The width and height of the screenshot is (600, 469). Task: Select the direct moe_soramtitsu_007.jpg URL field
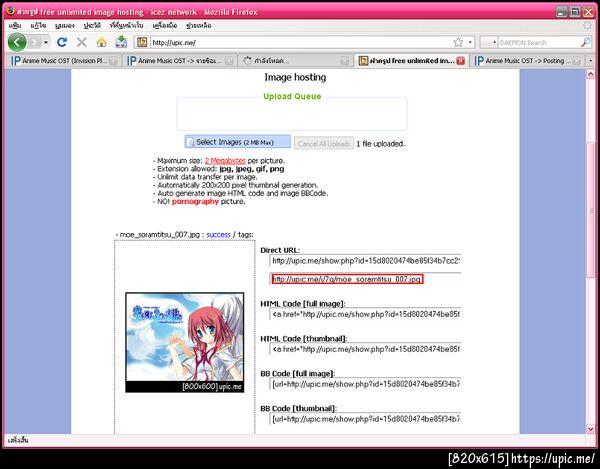tap(365, 279)
